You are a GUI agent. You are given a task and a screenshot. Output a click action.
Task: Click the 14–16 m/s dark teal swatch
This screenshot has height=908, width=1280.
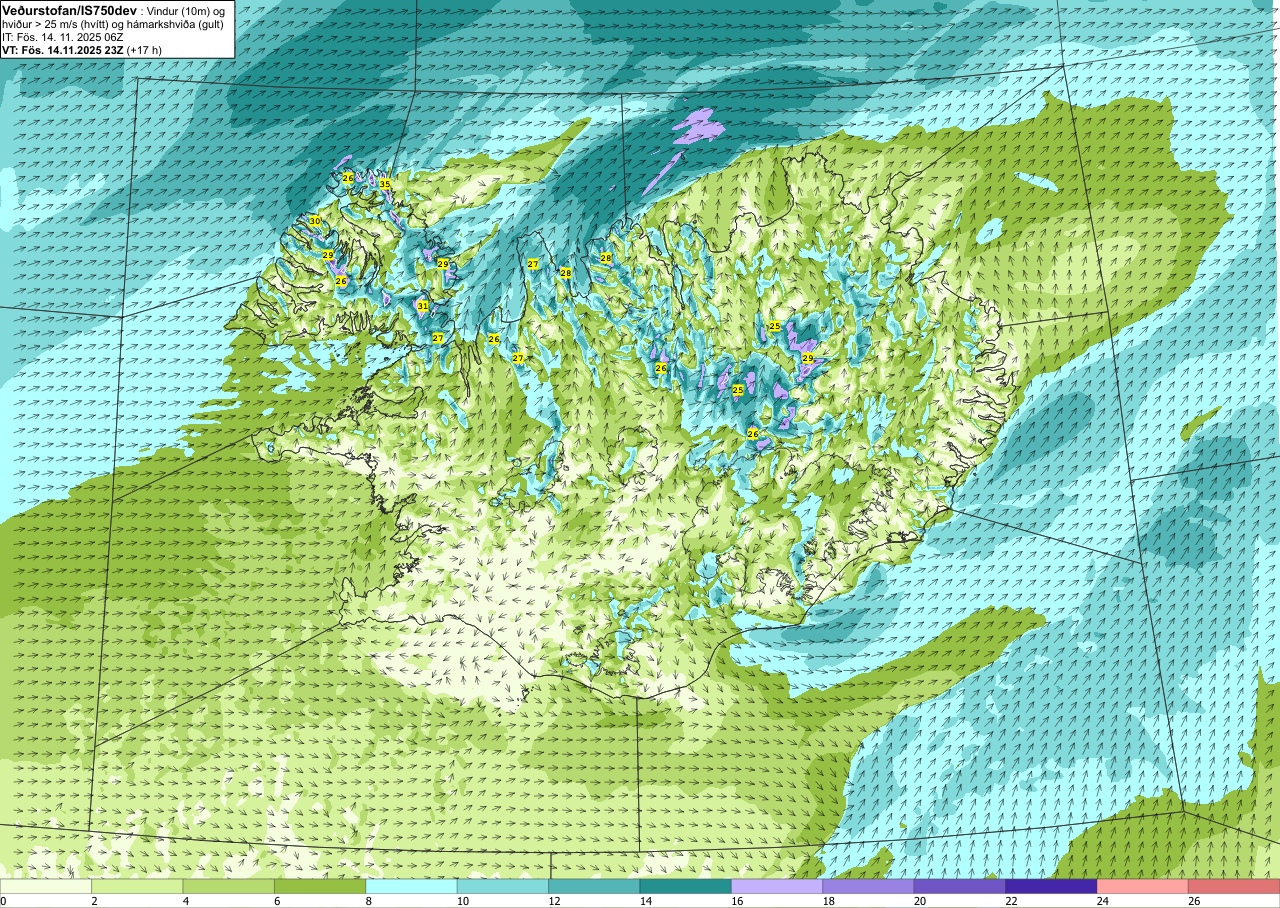coord(686,886)
